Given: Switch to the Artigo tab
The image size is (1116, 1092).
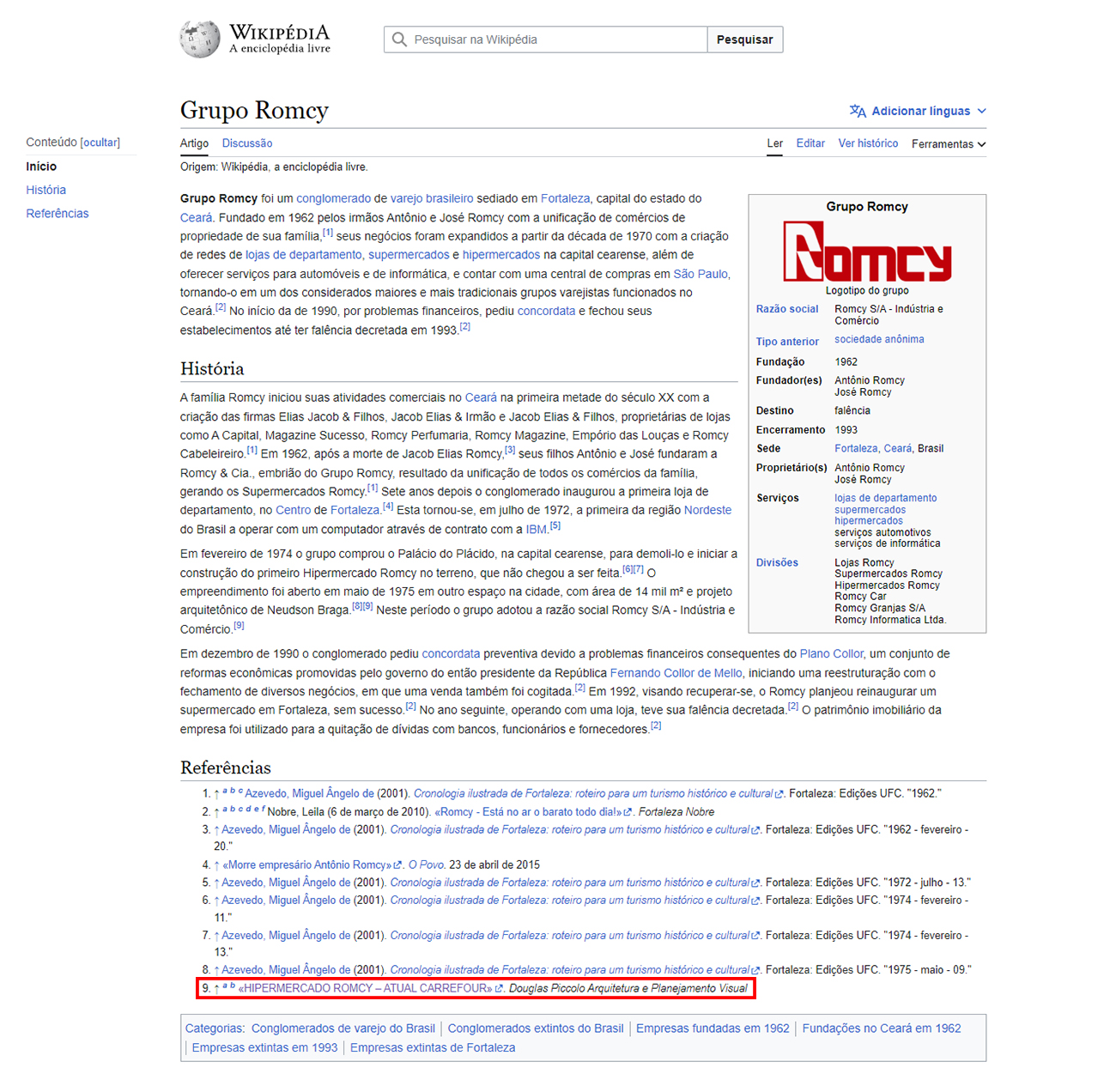Looking at the screenshot, I should point(194,143).
